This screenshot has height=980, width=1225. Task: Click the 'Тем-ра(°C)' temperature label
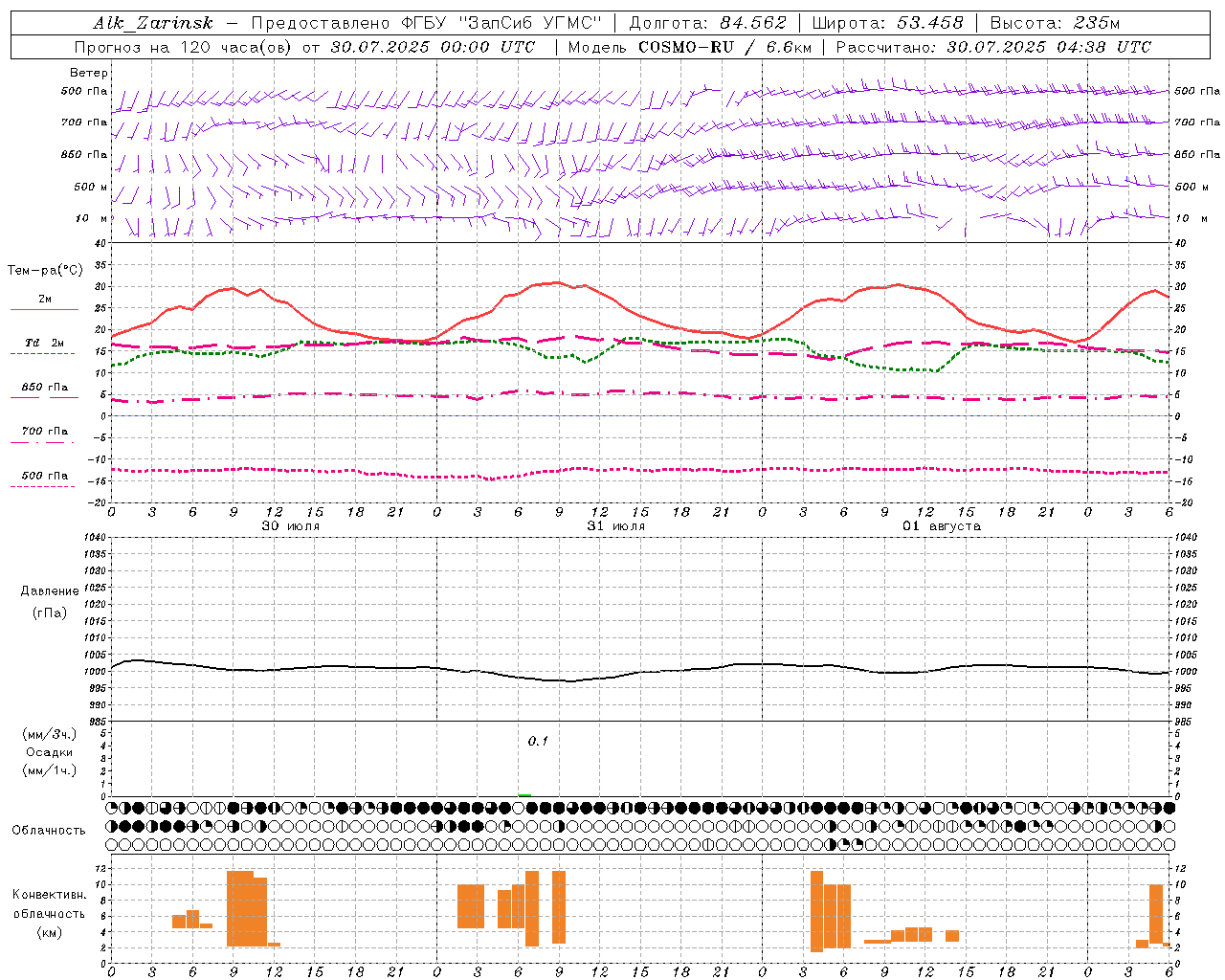45,271
